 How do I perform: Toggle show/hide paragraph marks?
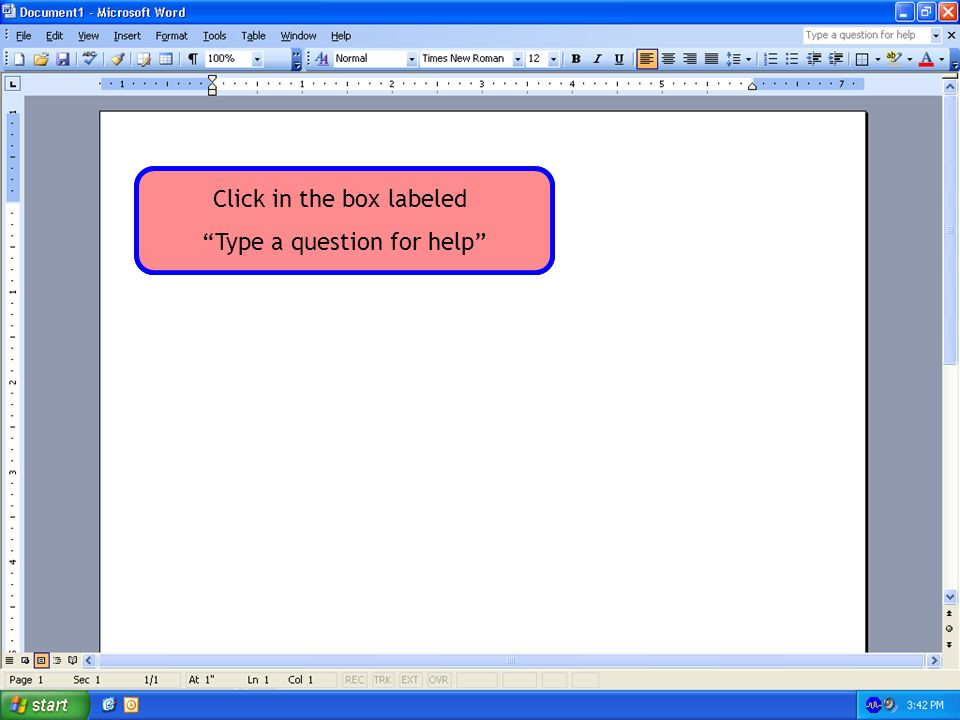[193, 59]
